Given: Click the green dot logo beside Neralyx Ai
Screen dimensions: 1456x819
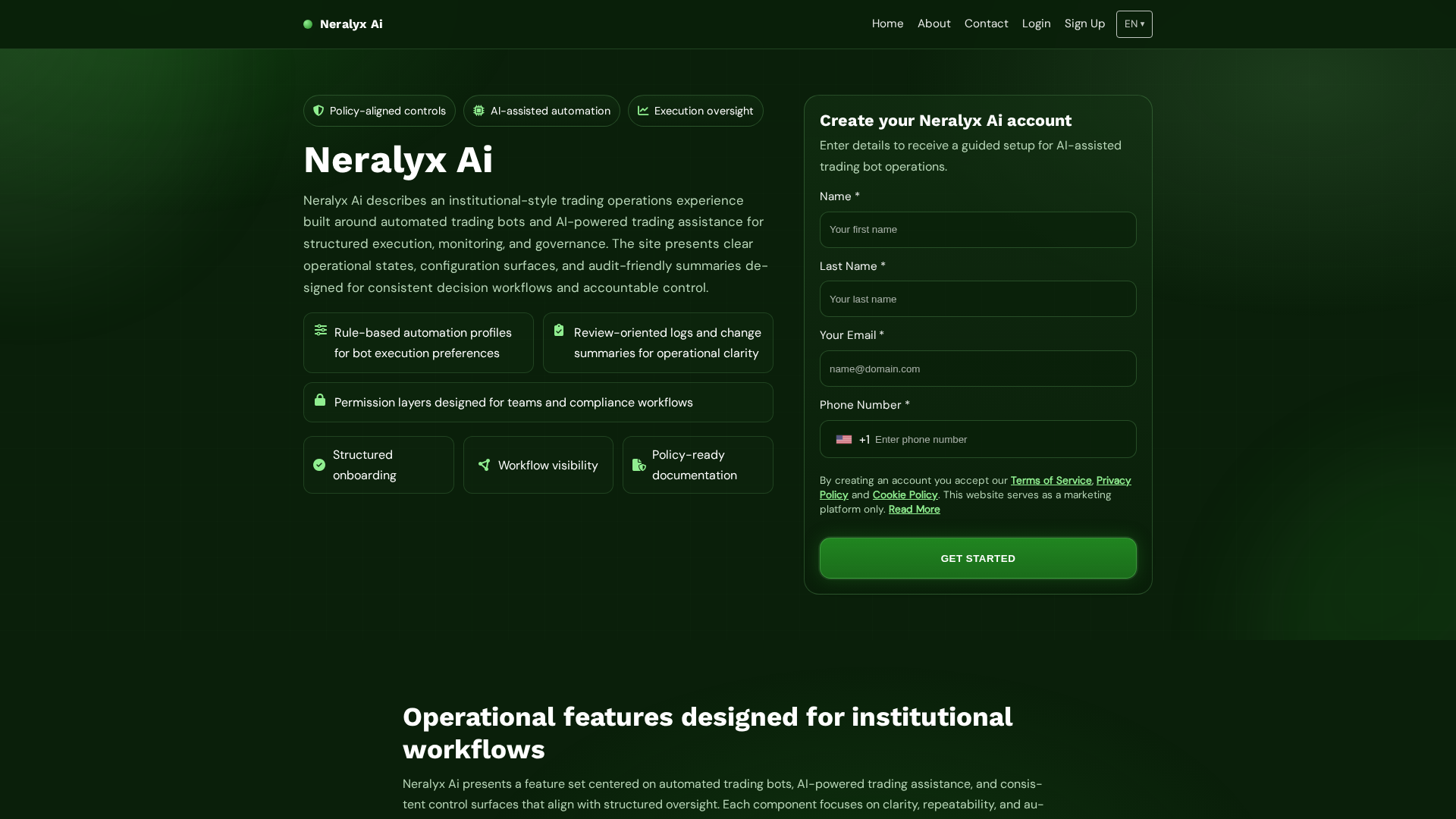Looking at the screenshot, I should (308, 24).
